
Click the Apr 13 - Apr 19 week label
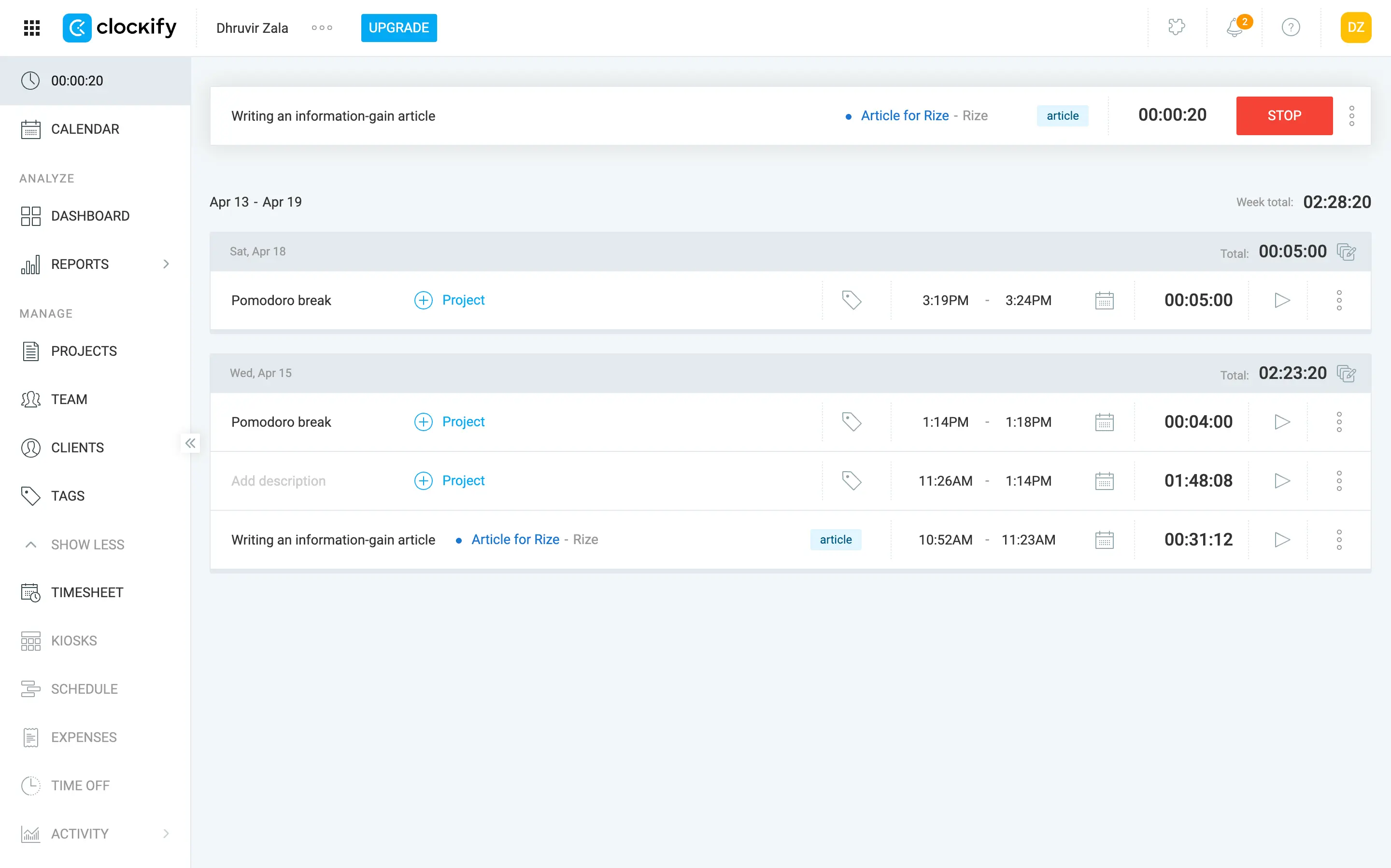(255, 202)
